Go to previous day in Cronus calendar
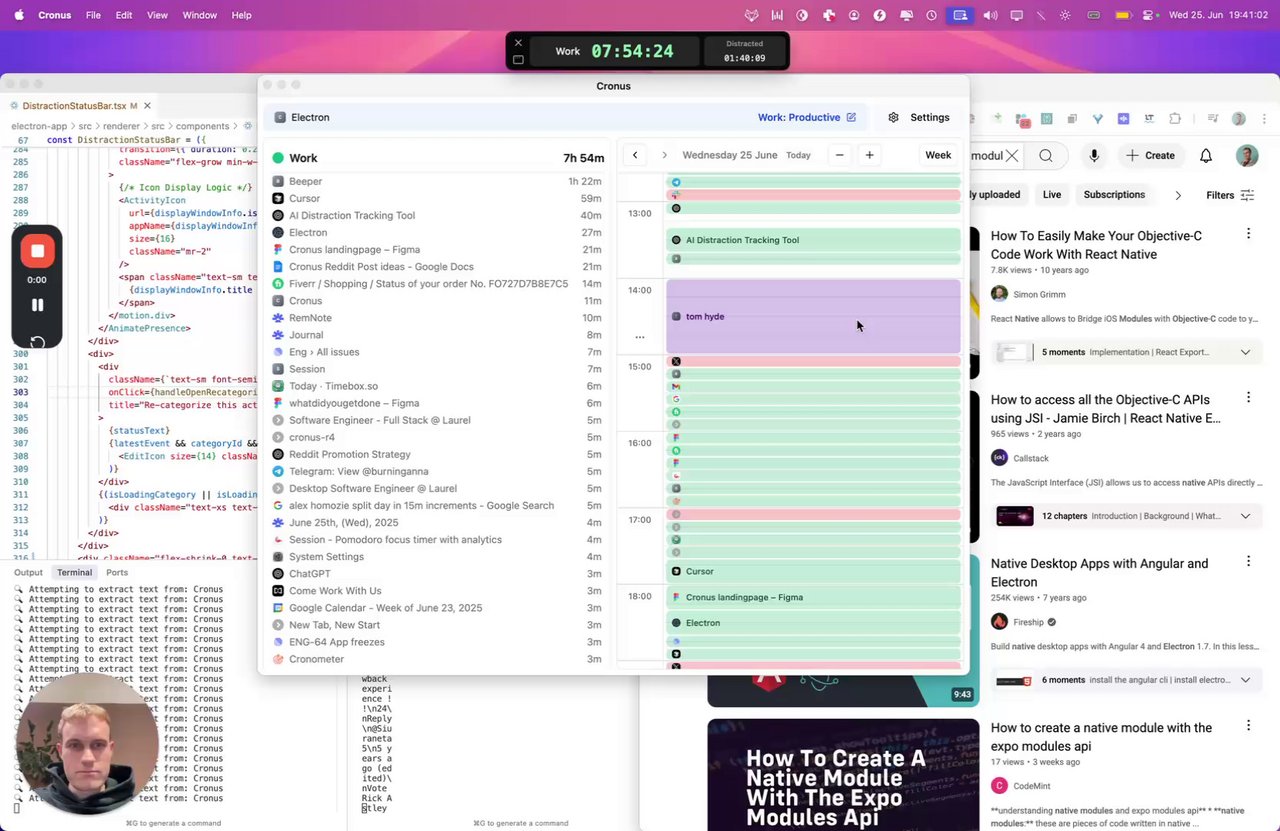This screenshot has height=831, width=1280. click(x=635, y=155)
